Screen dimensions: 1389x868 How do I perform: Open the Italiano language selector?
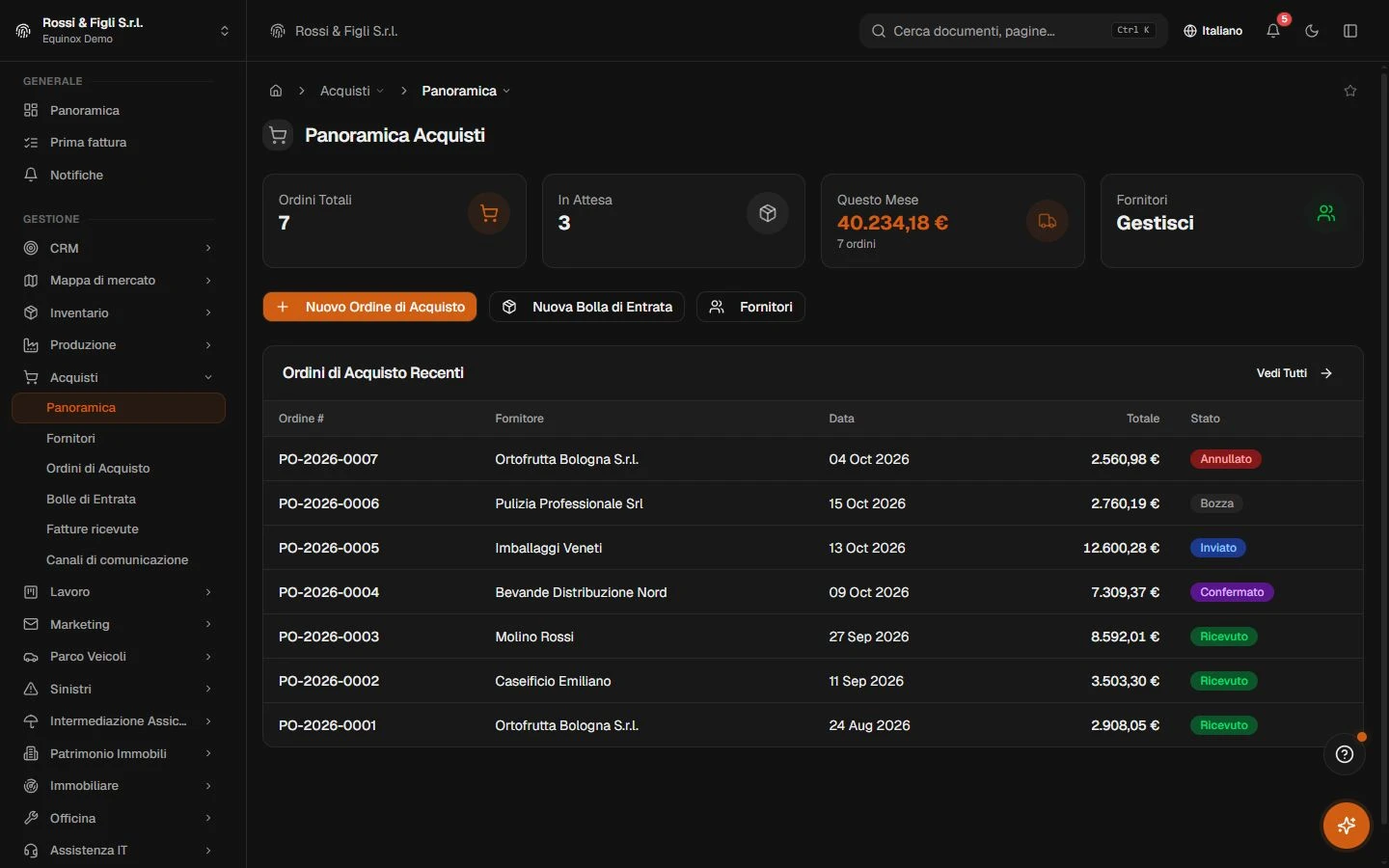(x=1212, y=31)
